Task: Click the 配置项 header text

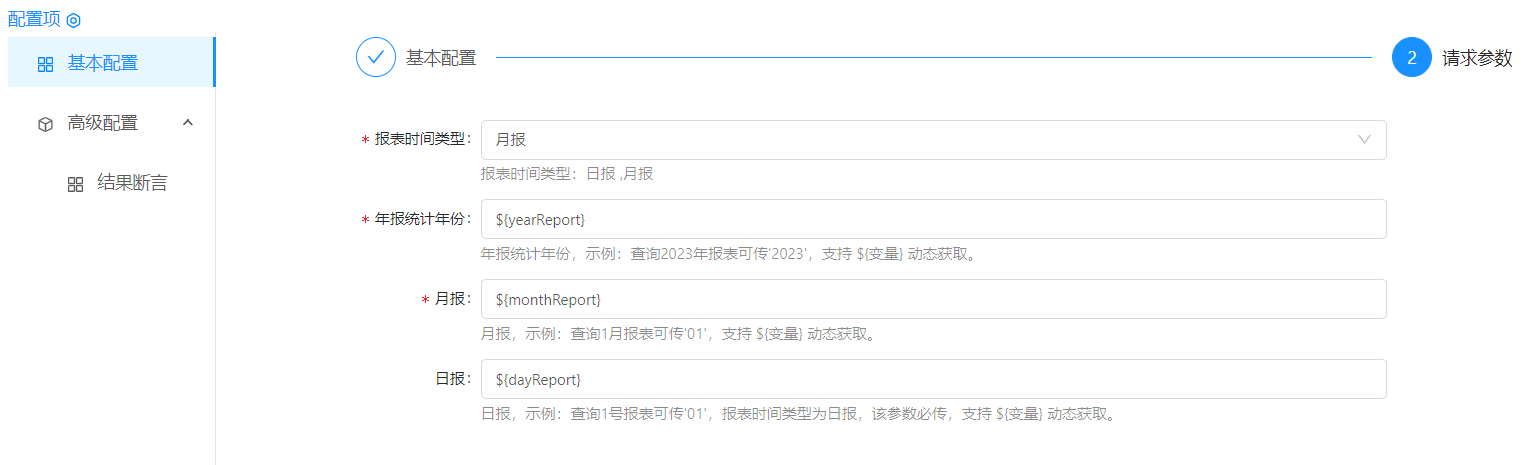Action: (34, 19)
